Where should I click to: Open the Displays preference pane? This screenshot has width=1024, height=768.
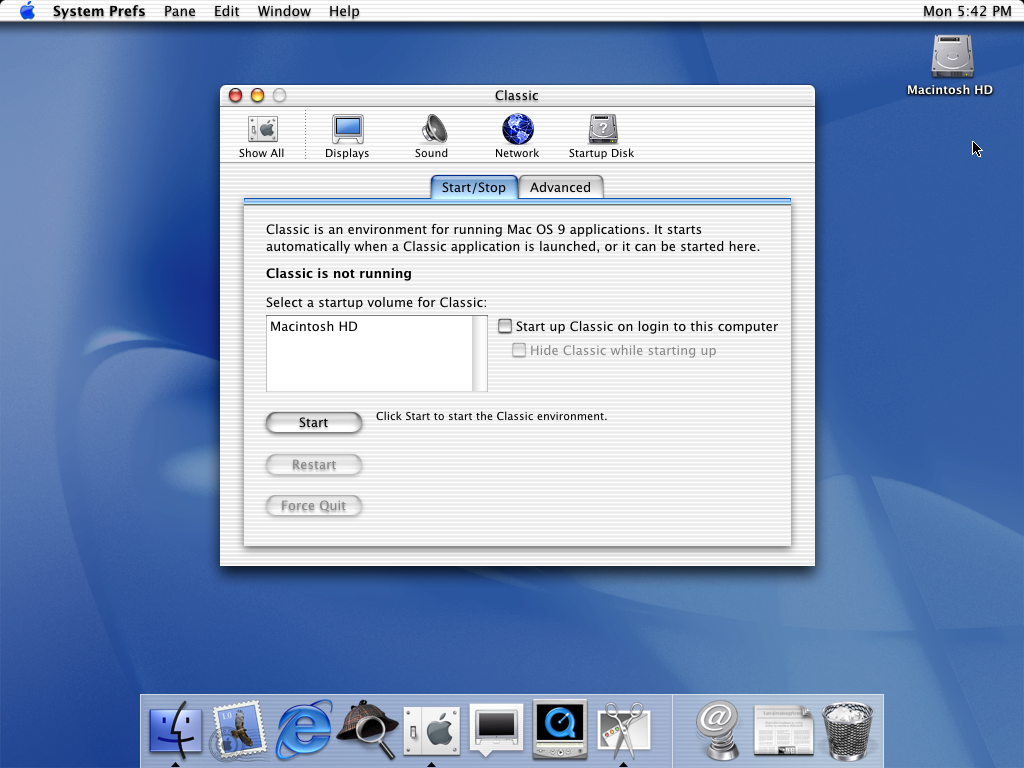coord(347,136)
